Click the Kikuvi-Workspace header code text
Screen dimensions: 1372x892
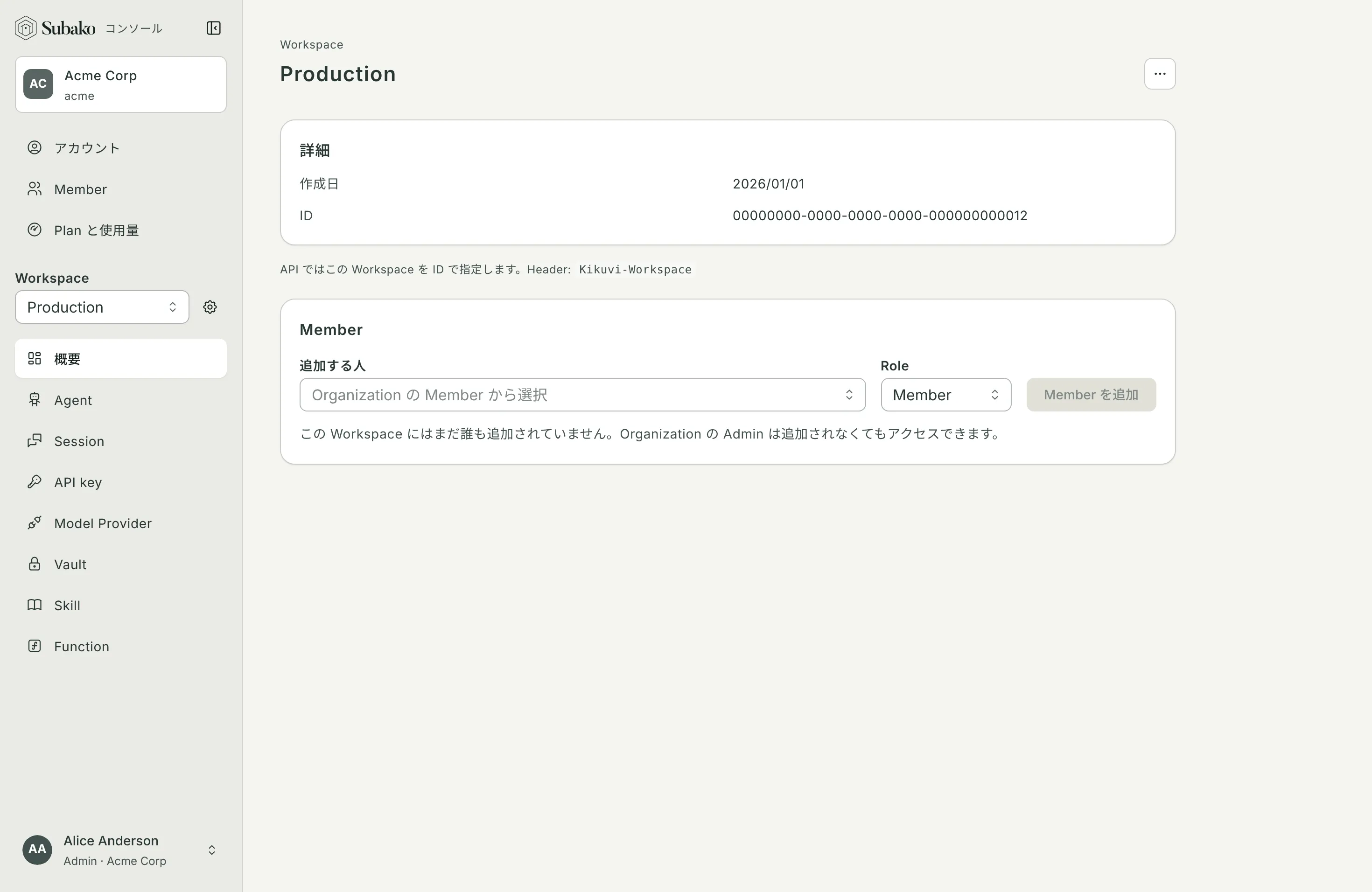(635, 269)
